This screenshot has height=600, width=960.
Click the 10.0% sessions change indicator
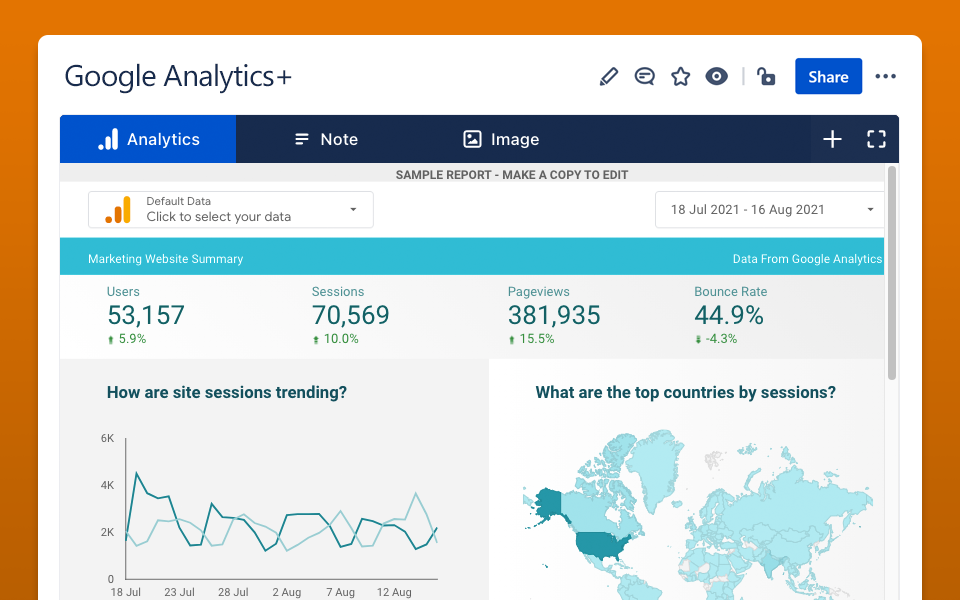point(336,339)
